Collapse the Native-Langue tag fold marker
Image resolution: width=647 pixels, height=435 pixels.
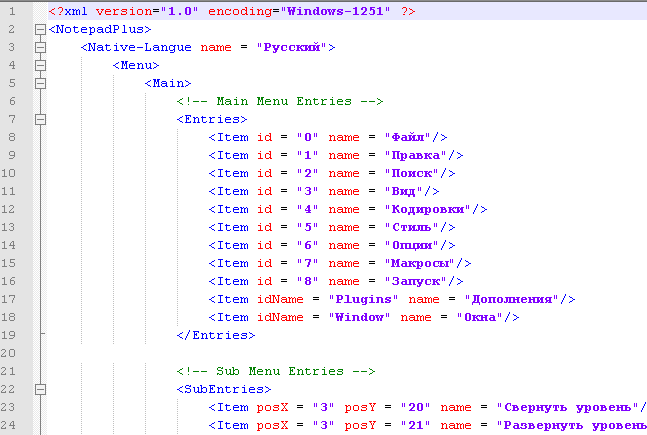pos(40,48)
